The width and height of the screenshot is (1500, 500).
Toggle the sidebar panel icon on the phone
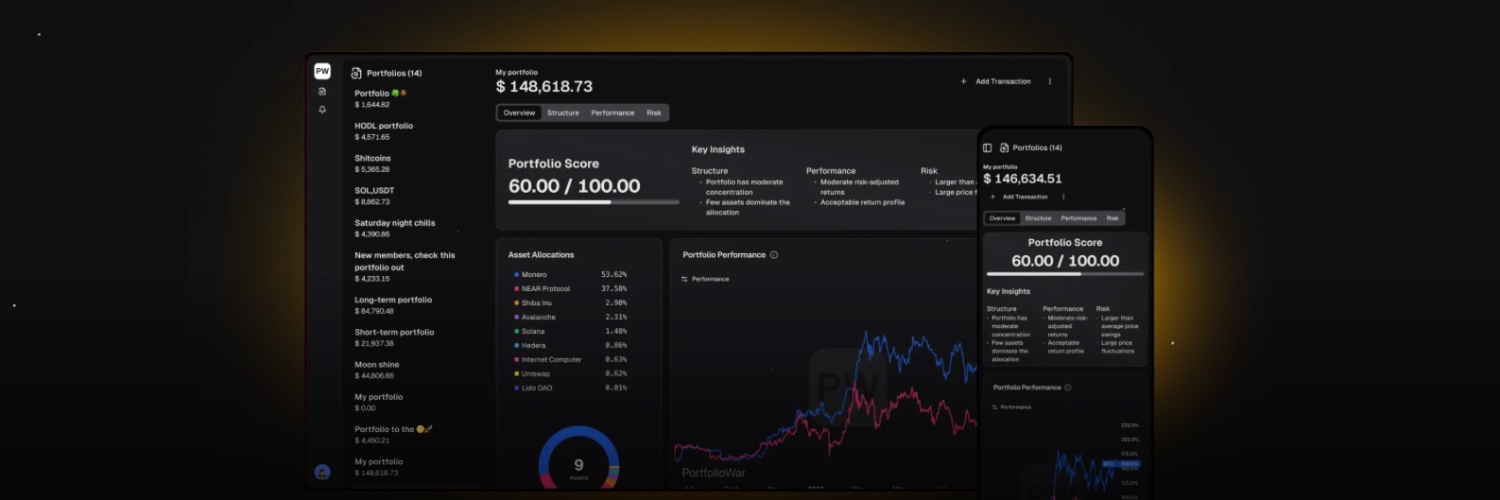(x=988, y=148)
